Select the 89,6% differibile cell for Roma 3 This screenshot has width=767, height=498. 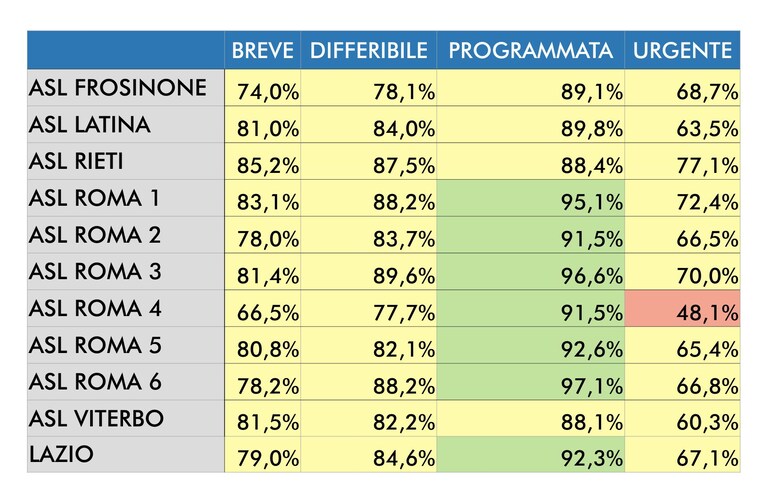tap(369, 272)
